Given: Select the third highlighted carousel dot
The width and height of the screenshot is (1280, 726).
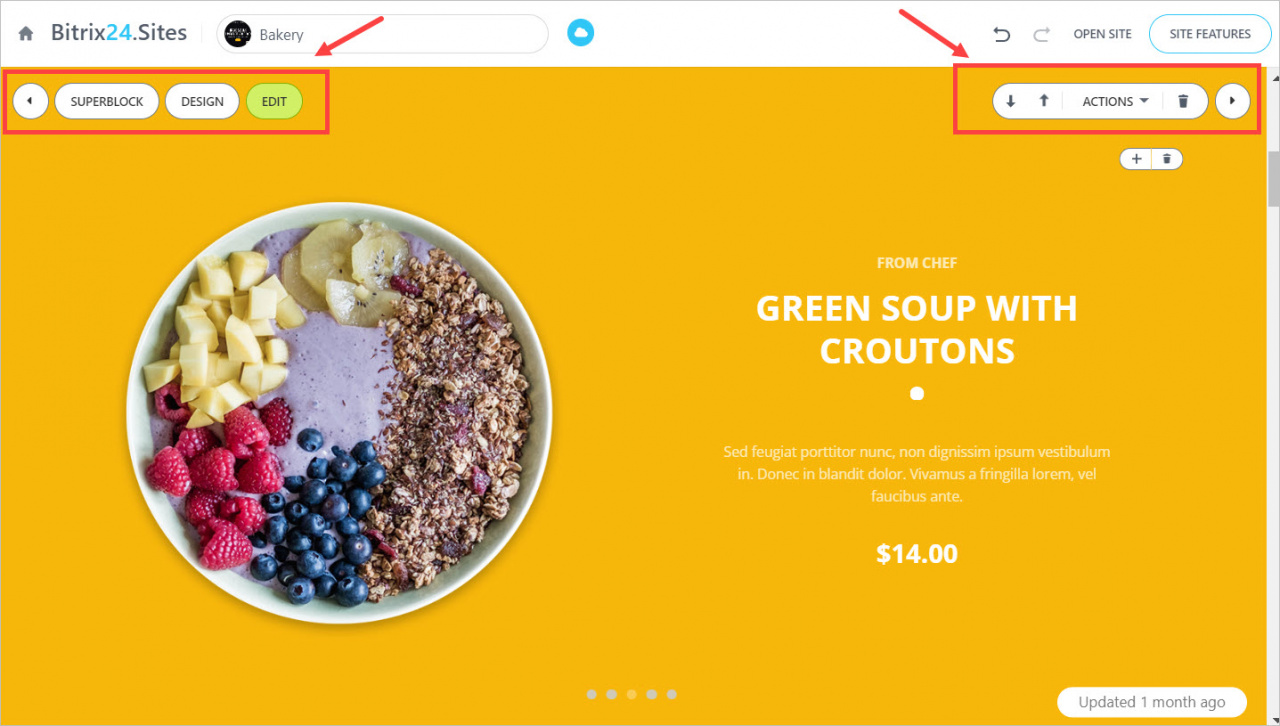Looking at the screenshot, I should 632,694.
